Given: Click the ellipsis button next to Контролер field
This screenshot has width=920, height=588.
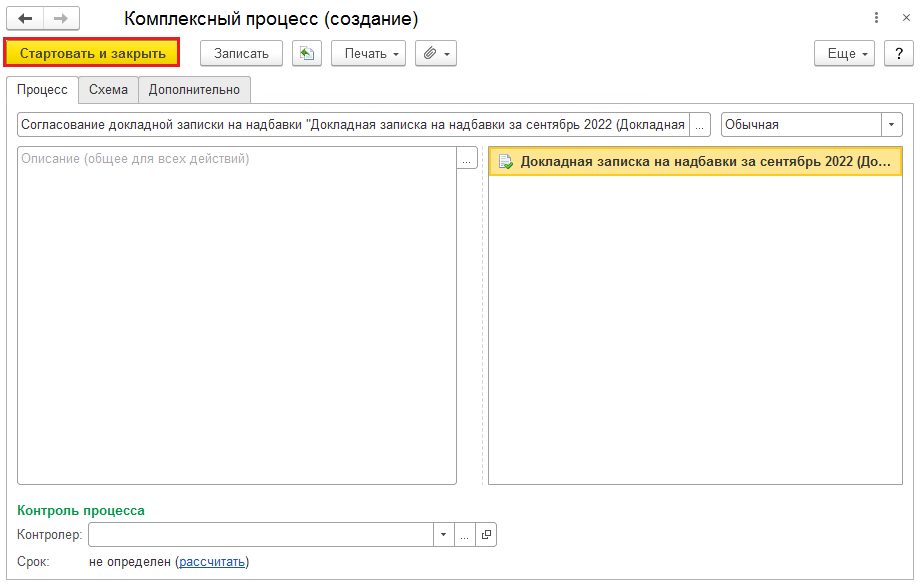Looking at the screenshot, I should pyautogui.click(x=464, y=535).
